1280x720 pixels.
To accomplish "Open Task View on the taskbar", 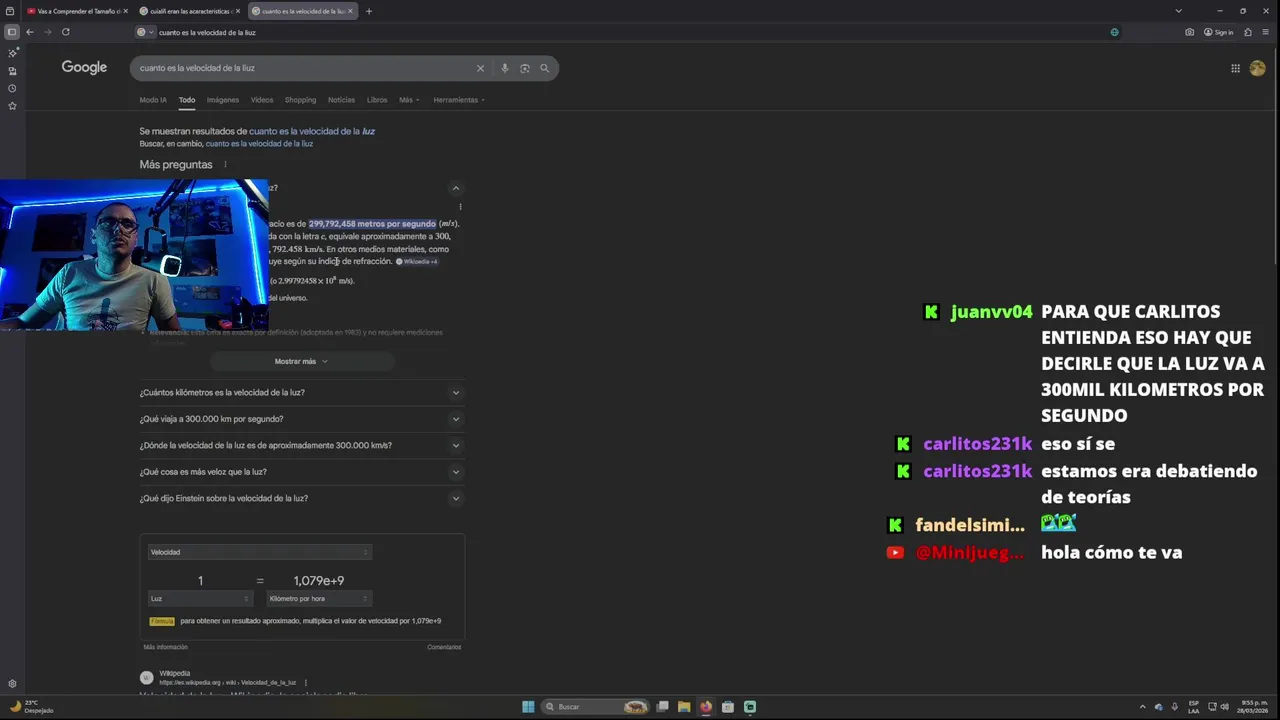I will pos(662,707).
